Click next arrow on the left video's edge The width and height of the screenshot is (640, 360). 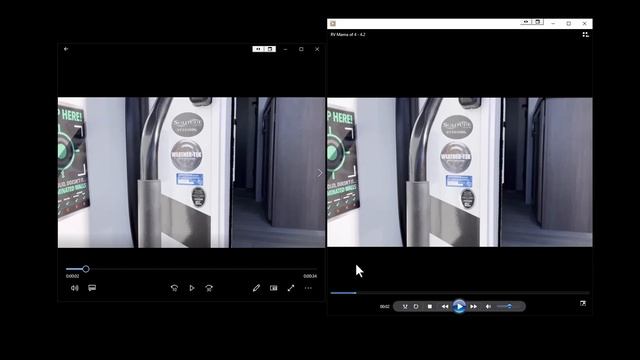coord(320,173)
